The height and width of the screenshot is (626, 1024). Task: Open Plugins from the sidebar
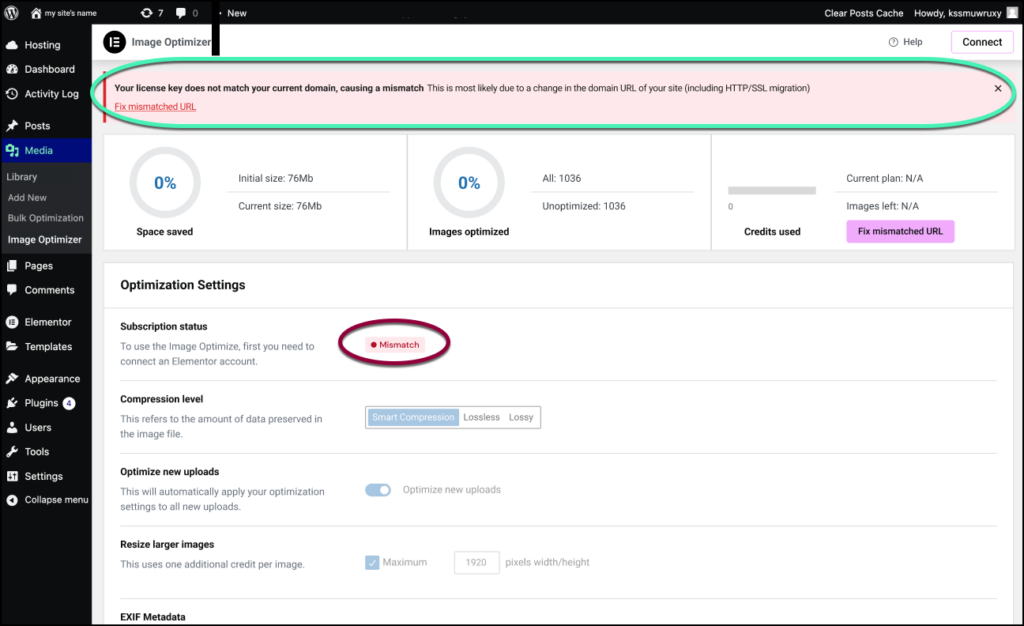(41, 403)
